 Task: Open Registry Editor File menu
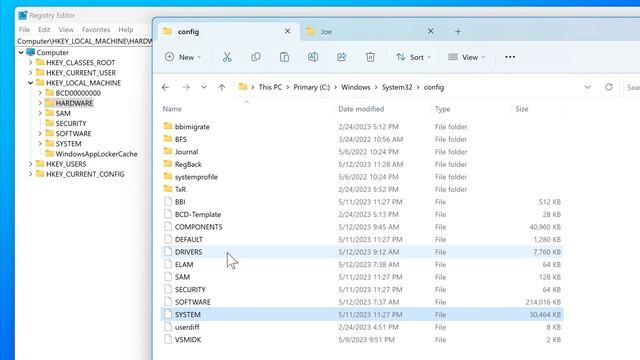click(24, 30)
